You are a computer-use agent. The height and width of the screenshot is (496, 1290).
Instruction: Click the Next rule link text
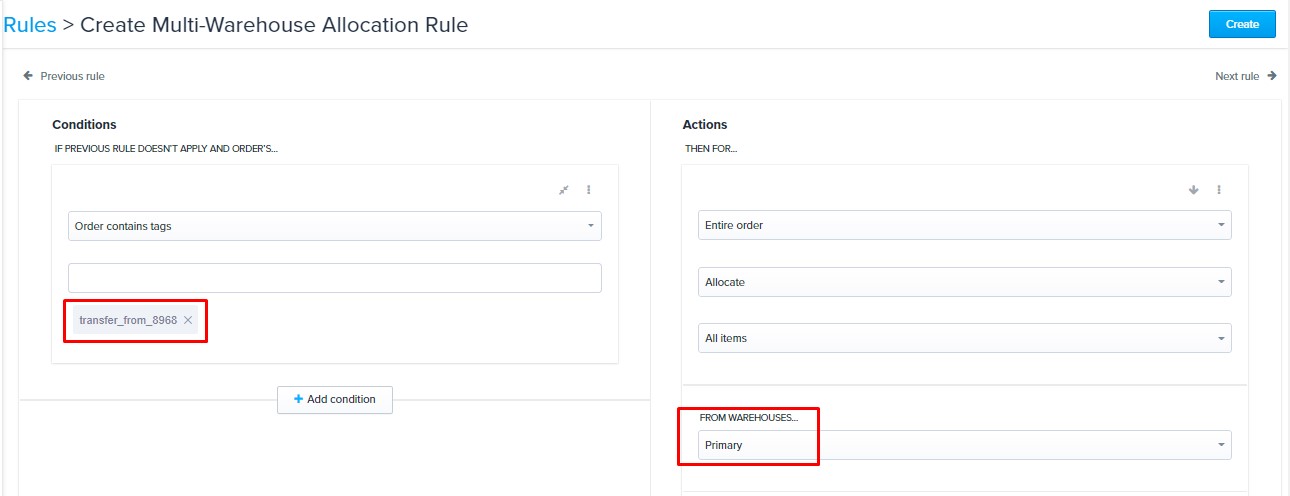1237,76
